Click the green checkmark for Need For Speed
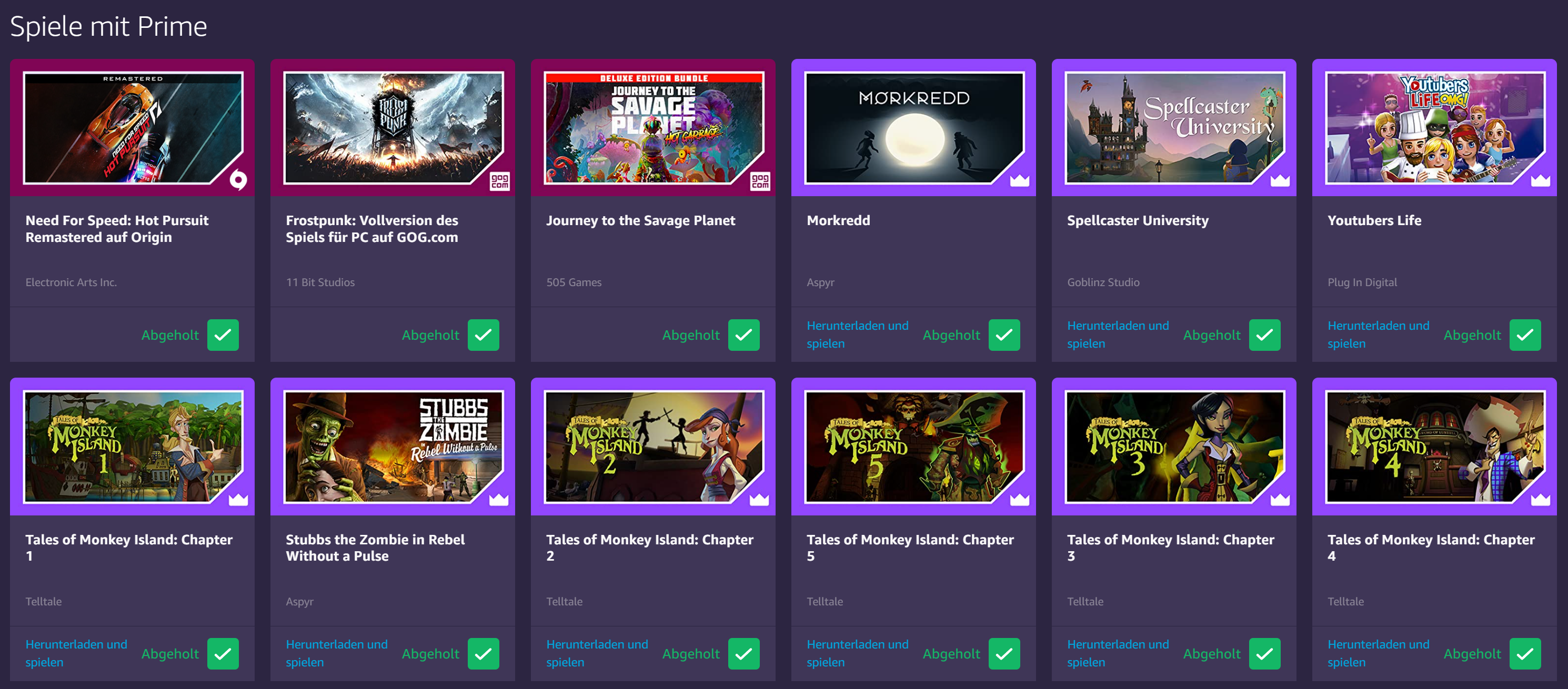Viewport: 1568px width, 689px height. pyautogui.click(x=223, y=335)
